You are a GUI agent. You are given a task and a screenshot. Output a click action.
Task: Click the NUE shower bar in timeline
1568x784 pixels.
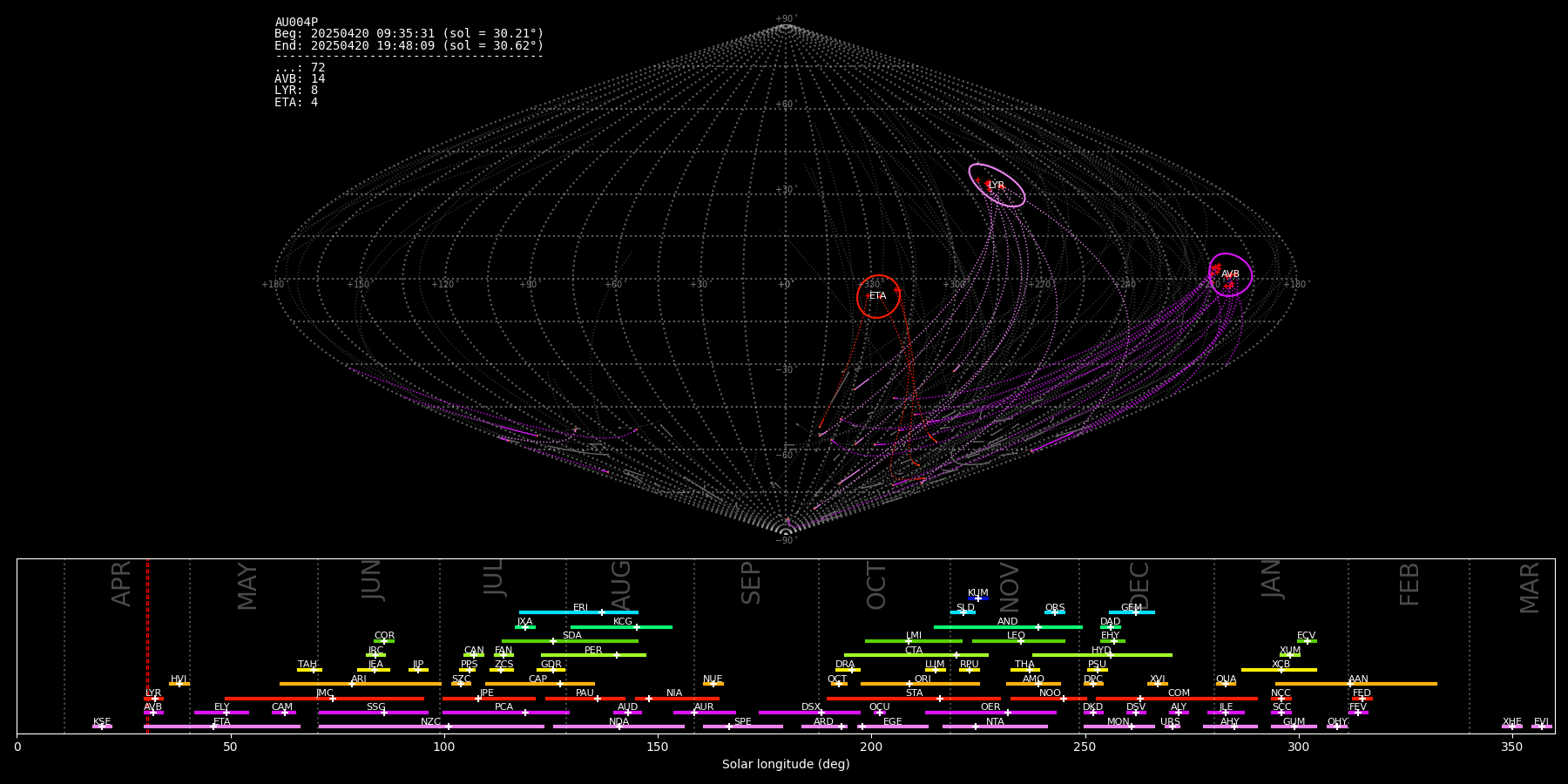[713, 684]
